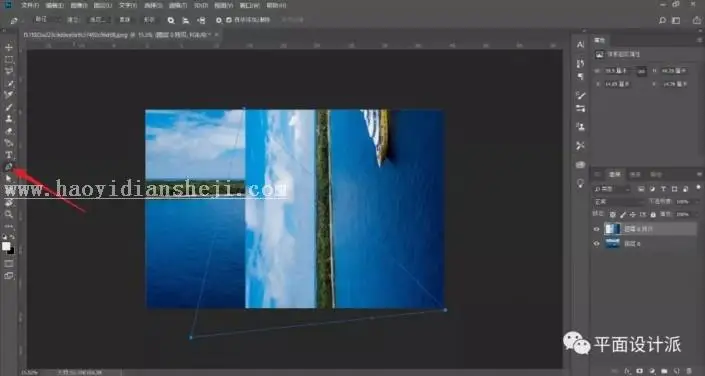The width and height of the screenshot is (705, 376).
Task: Toggle the layer filtering switch
Action: [x=698, y=188]
